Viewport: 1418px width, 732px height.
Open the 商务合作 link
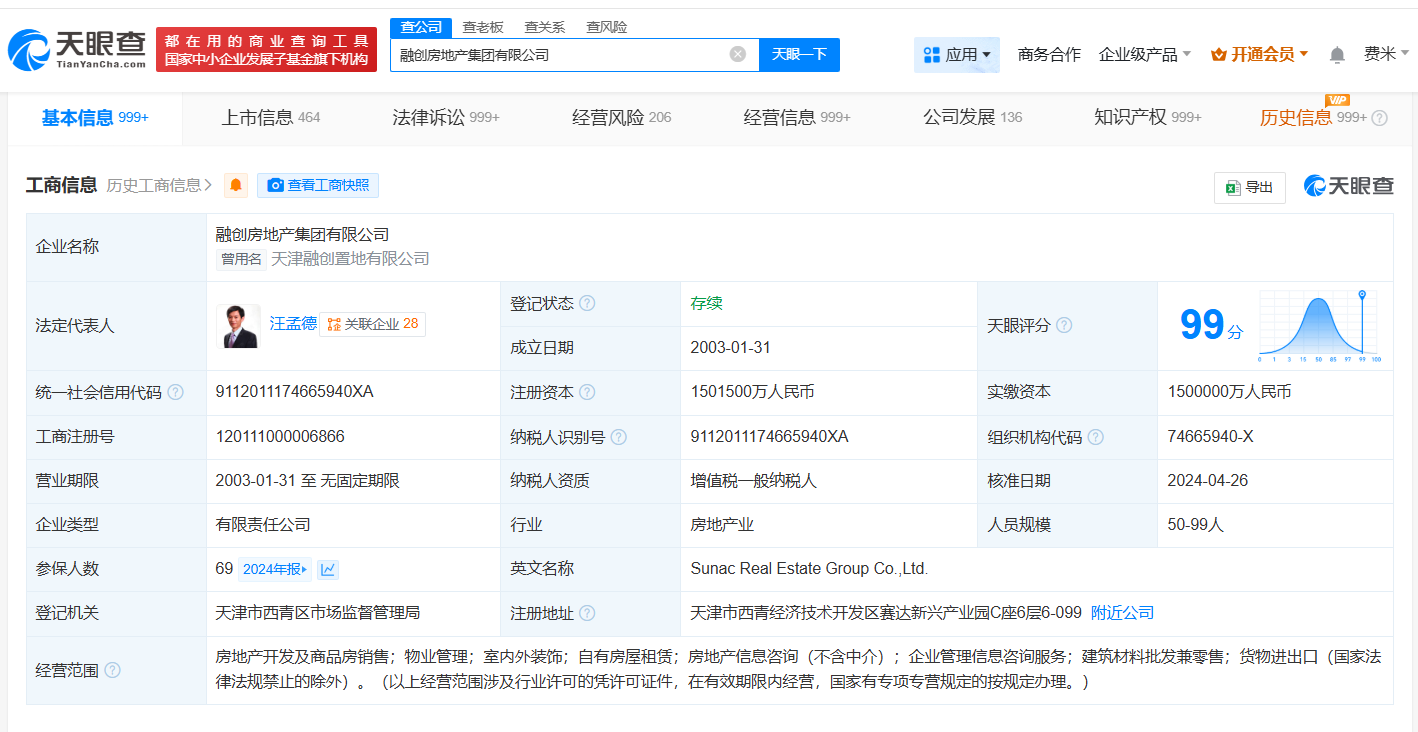[1049, 55]
